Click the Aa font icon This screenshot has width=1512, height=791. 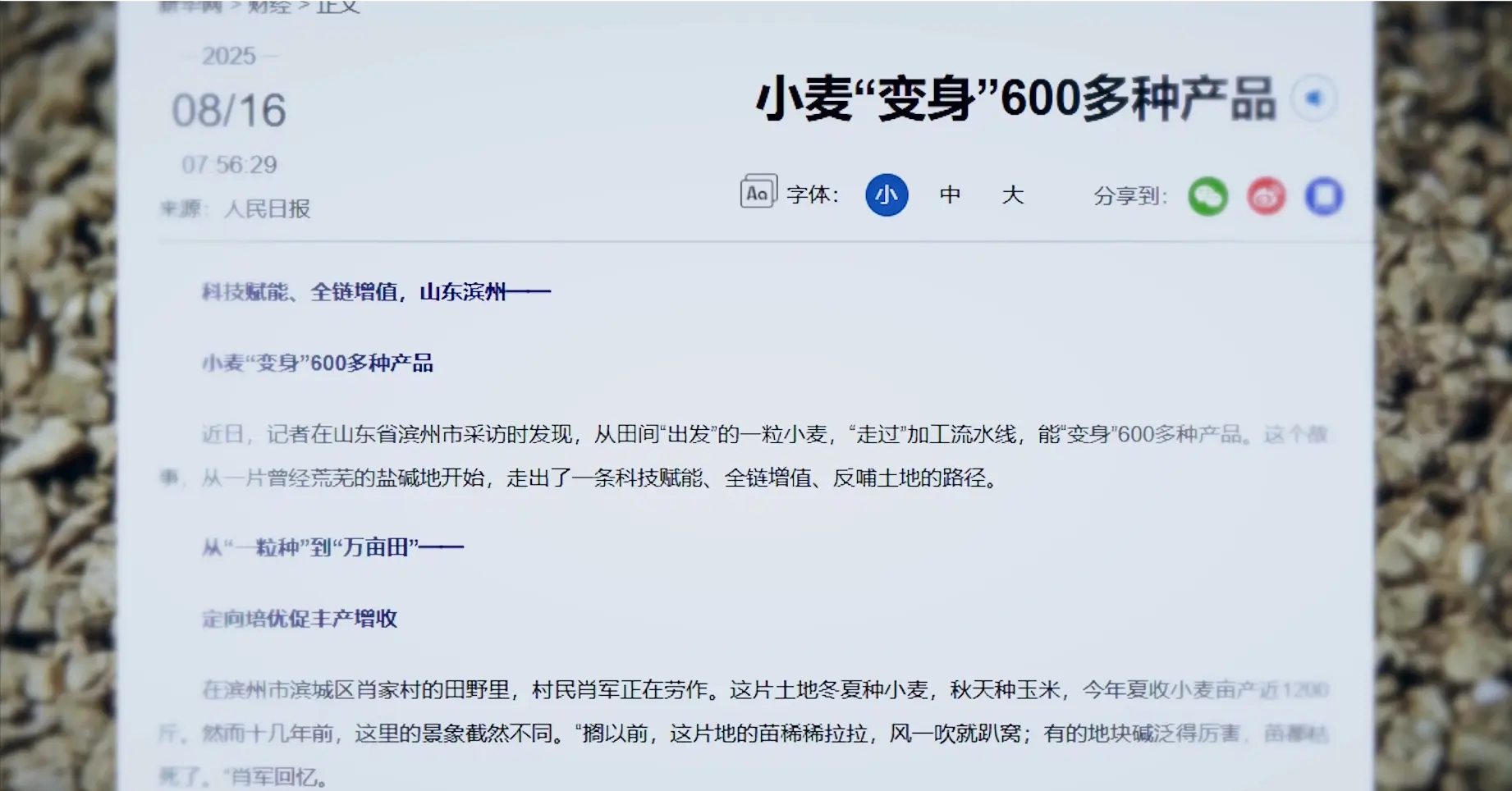758,192
